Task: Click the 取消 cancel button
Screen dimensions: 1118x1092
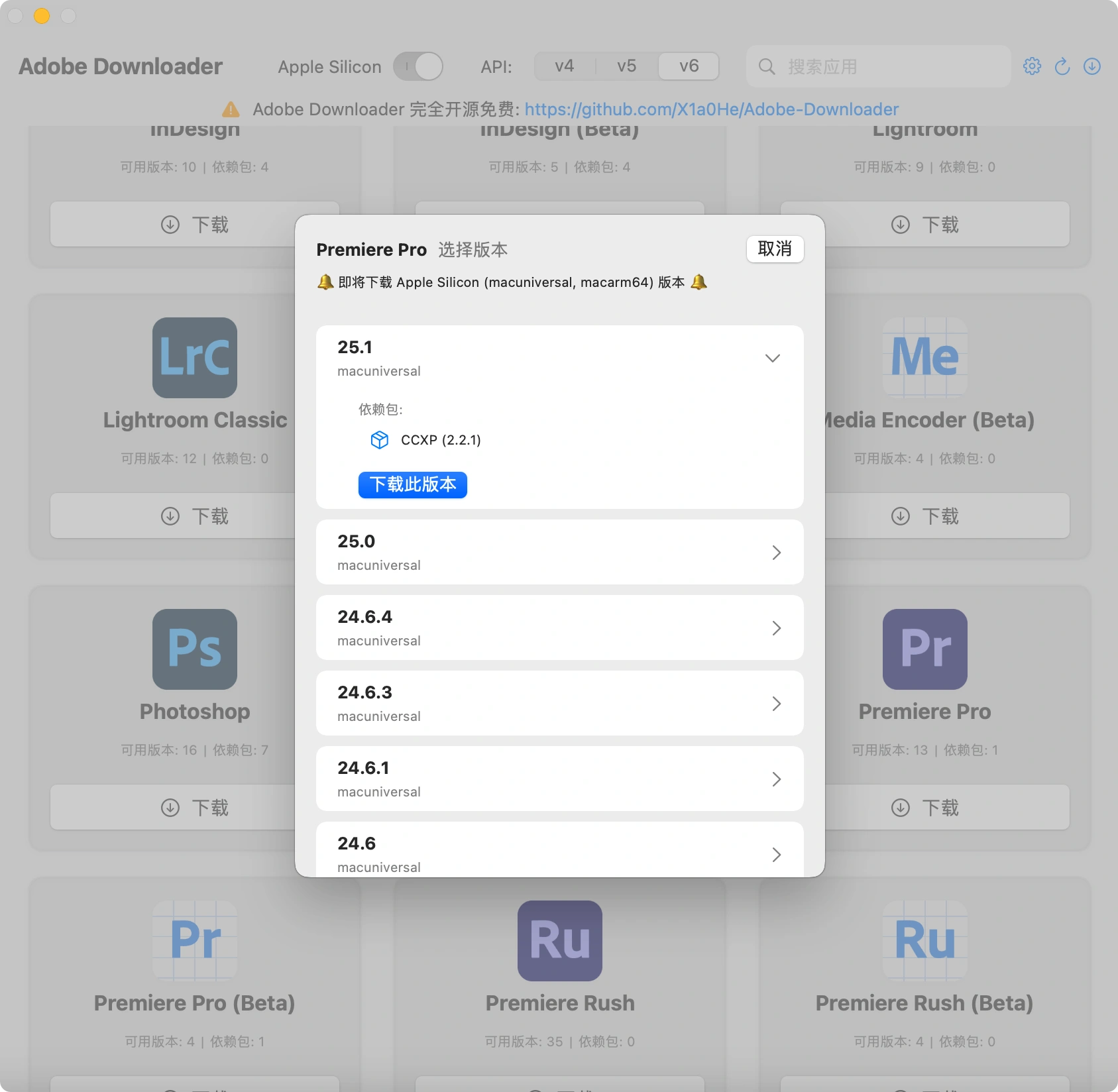Action: pos(775,249)
